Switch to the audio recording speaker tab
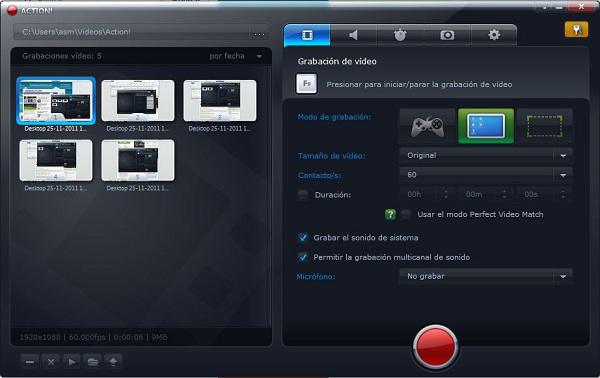This screenshot has width=600, height=378. coord(354,35)
